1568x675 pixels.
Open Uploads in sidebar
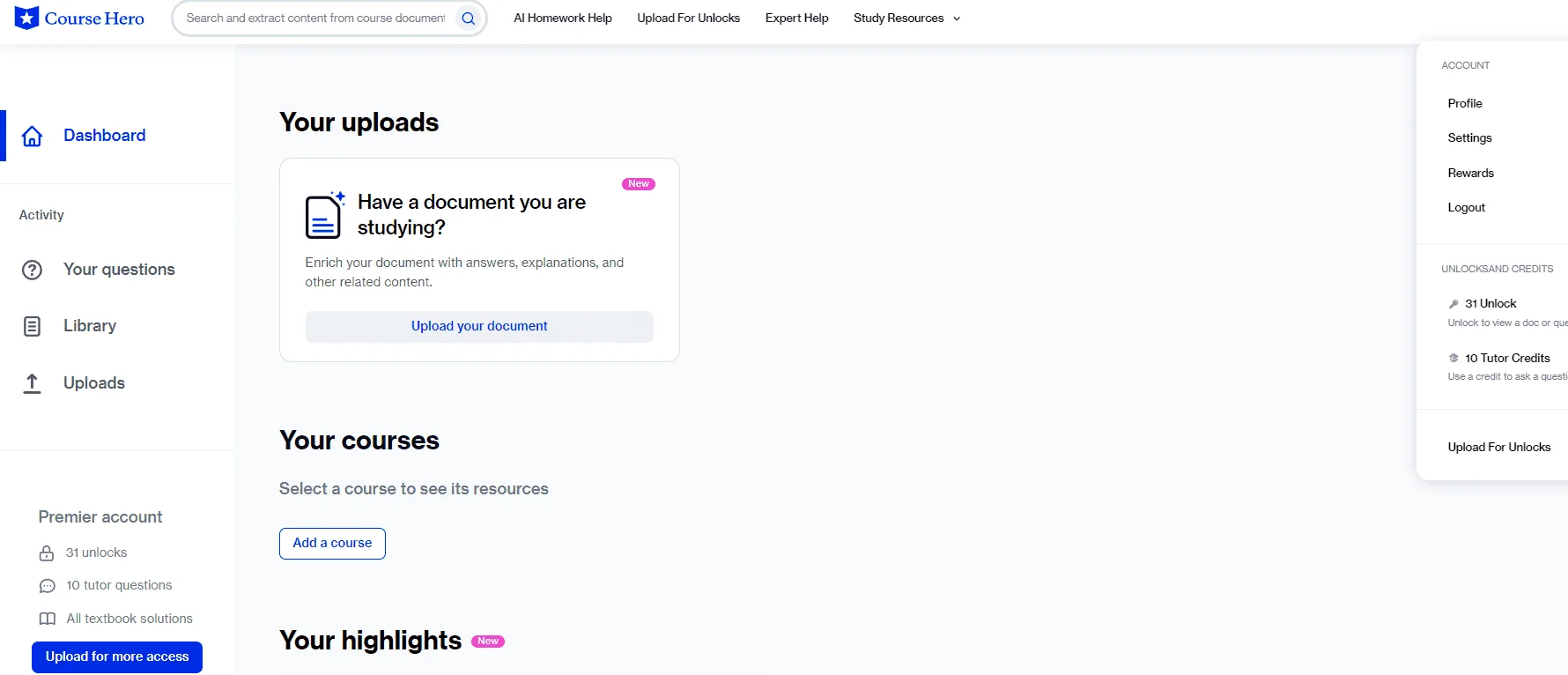[x=94, y=383]
